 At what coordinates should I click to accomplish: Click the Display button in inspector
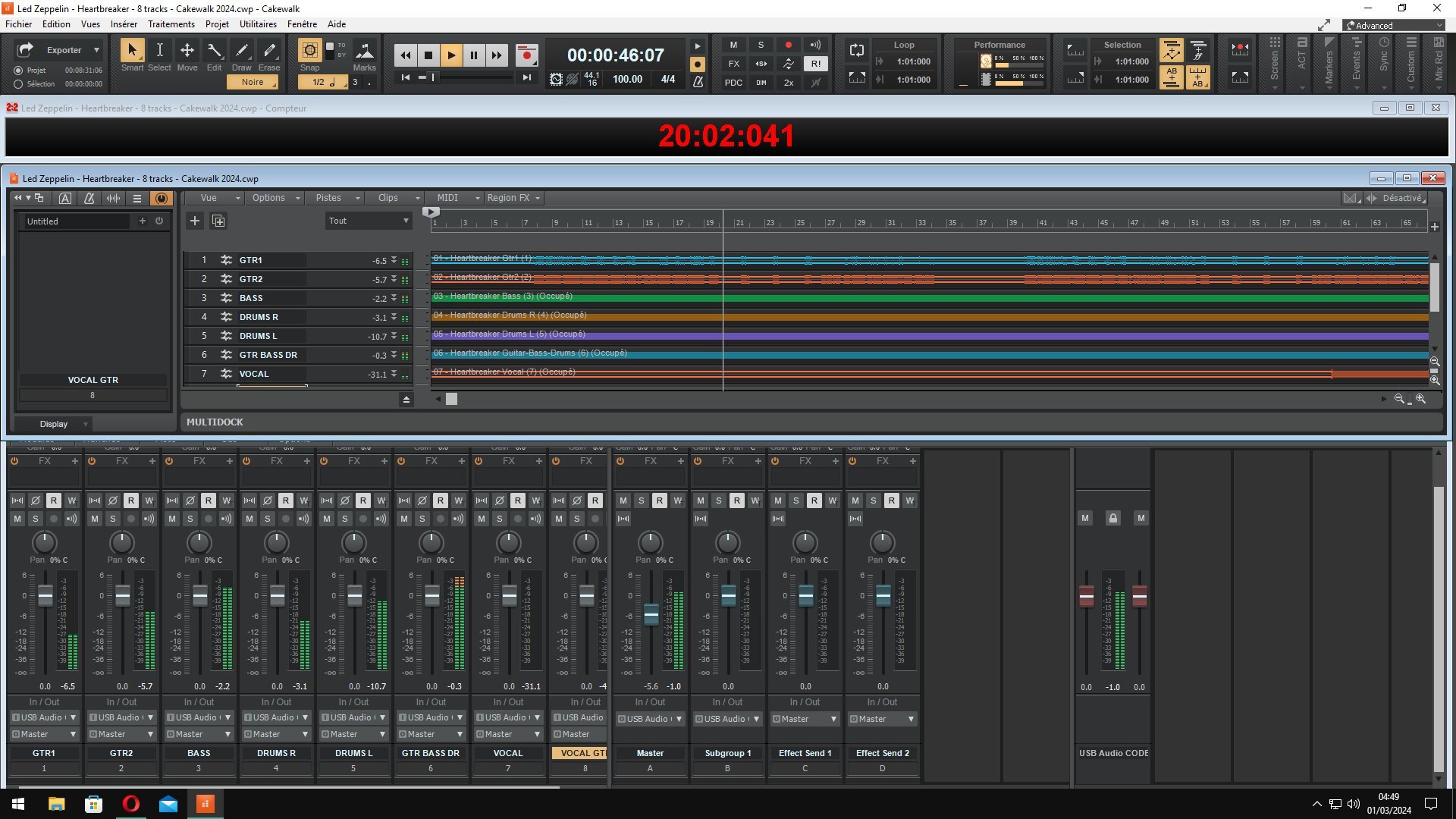pyautogui.click(x=54, y=424)
